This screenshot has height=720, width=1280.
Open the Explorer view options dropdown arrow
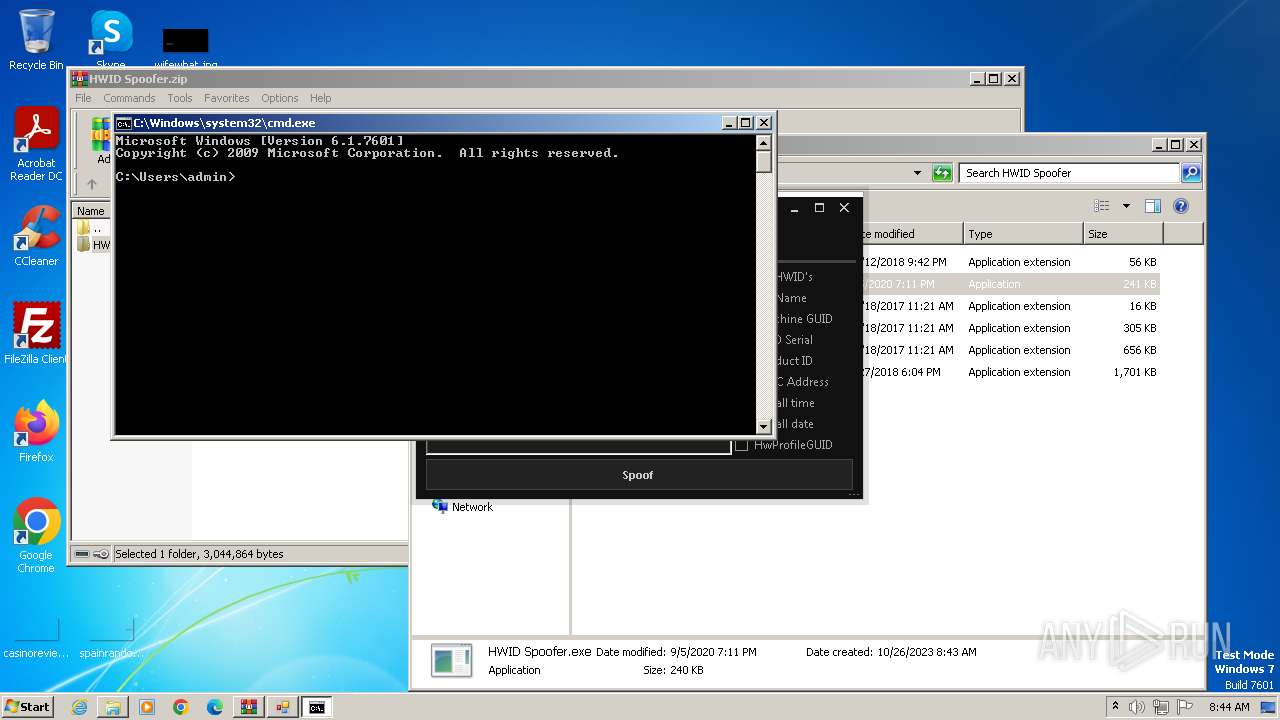pos(1126,206)
